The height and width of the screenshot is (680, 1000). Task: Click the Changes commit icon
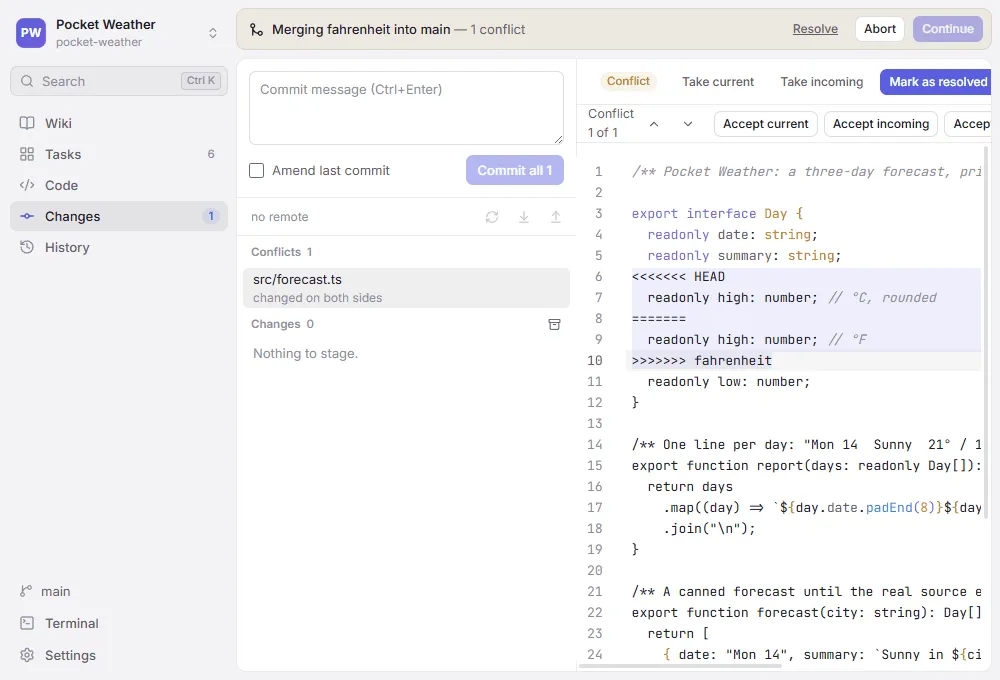click(x=27, y=216)
